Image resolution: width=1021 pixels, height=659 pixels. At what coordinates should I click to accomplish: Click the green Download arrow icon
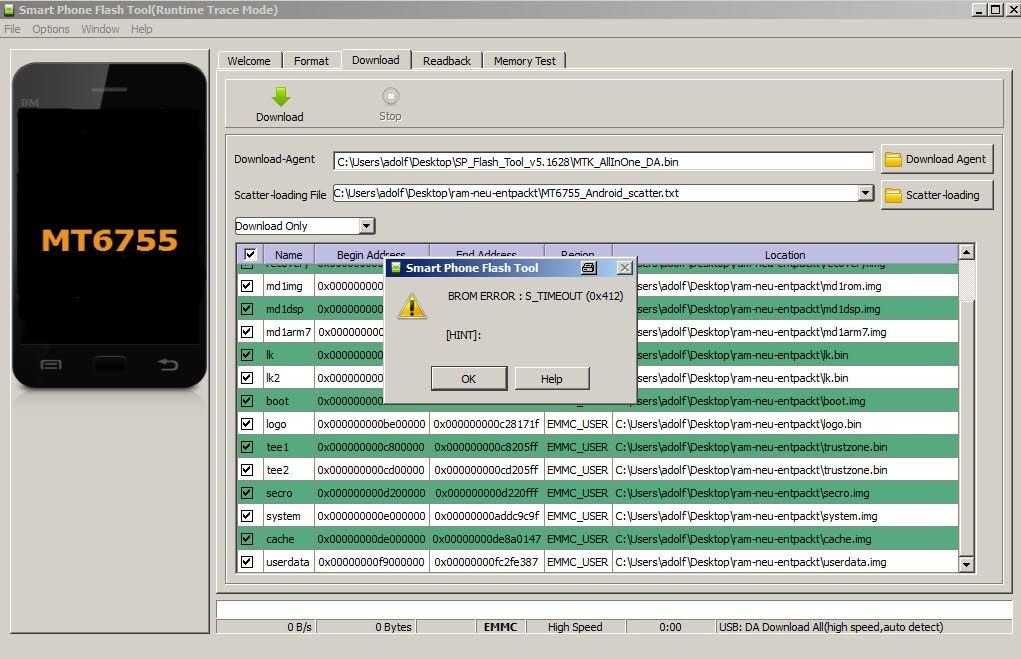[x=281, y=96]
